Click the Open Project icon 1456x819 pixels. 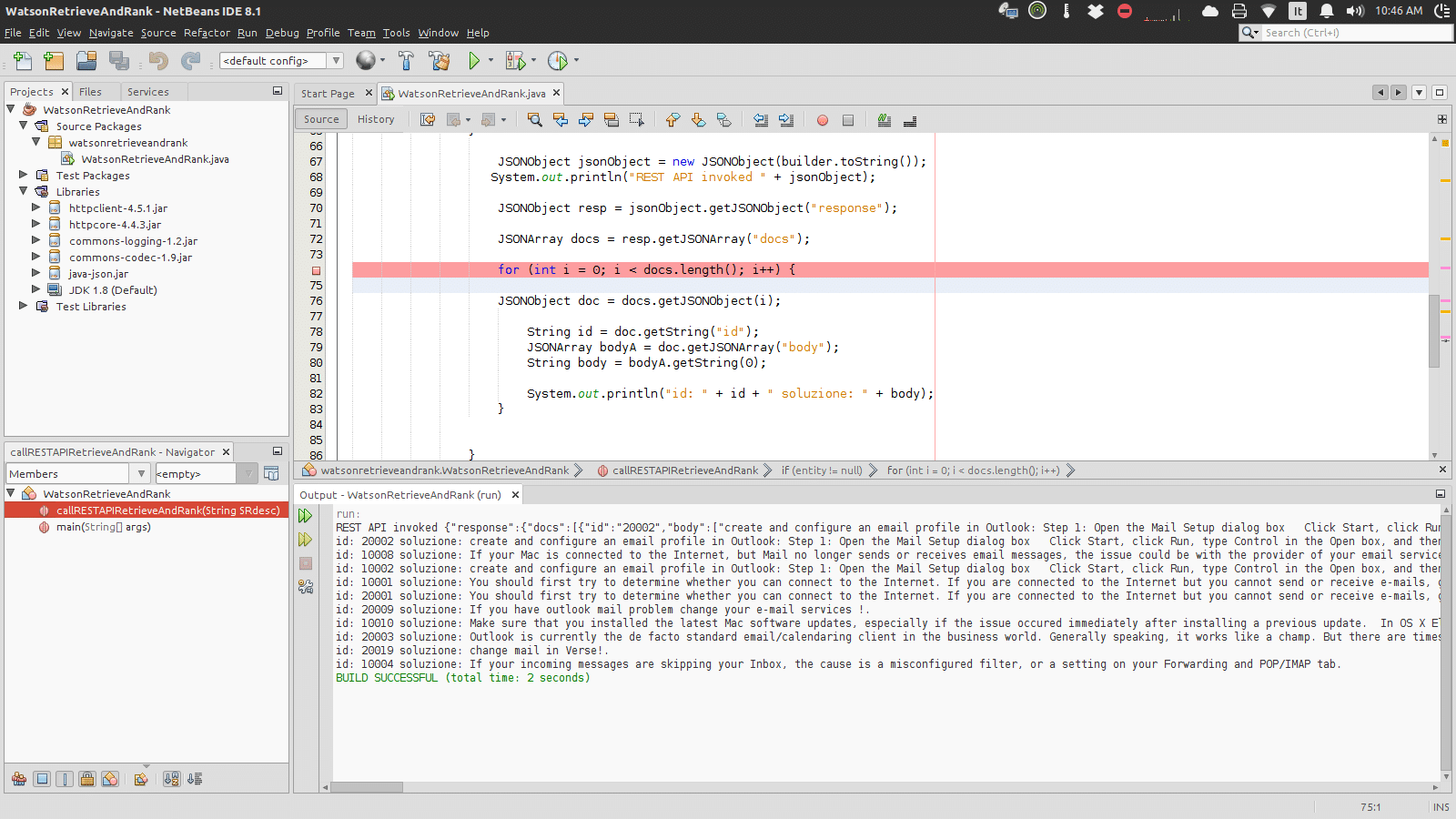(86, 61)
